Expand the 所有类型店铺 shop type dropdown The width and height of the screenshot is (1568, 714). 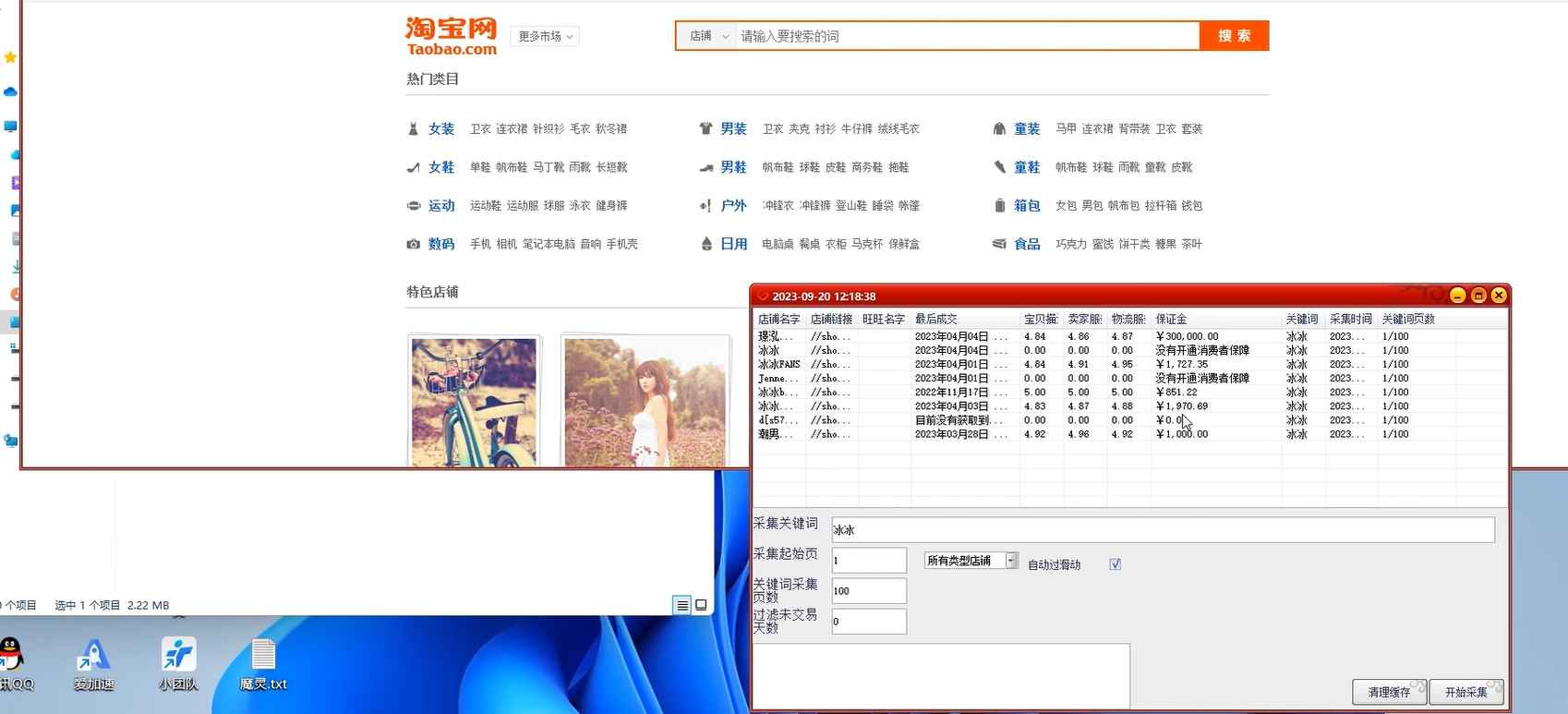[x=1011, y=561]
